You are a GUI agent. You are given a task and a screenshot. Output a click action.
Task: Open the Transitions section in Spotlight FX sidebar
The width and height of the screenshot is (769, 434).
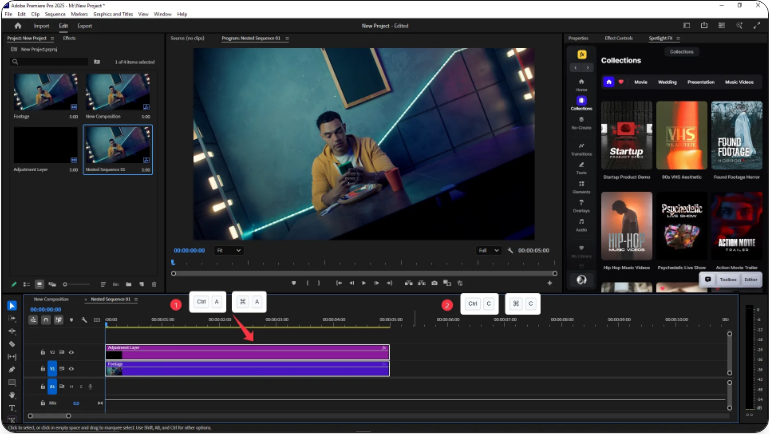click(581, 150)
